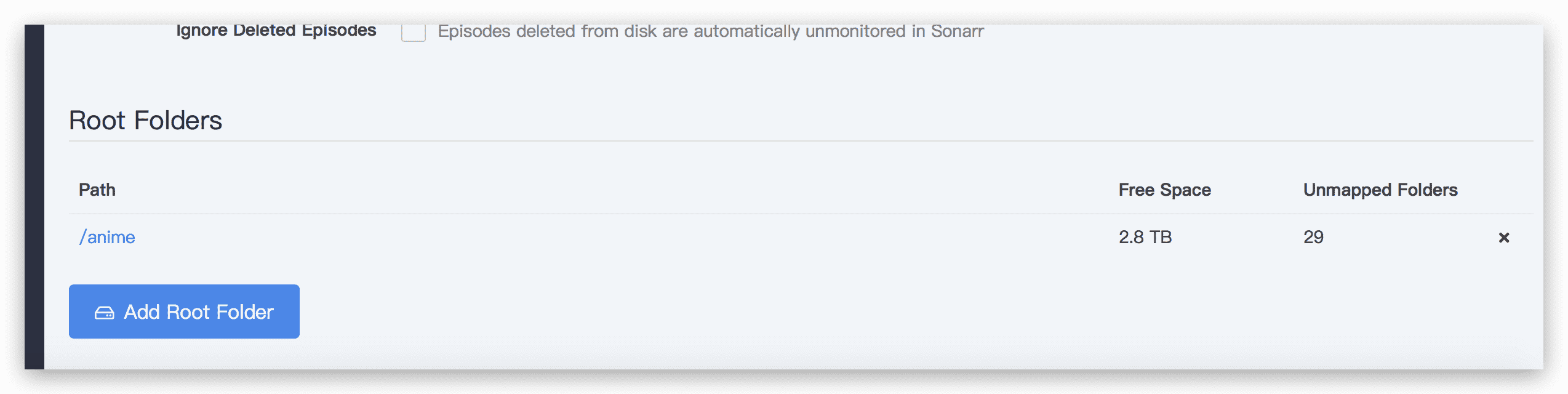Click the Root Folders section heading
The height and width of the screenshot is (394, 1568).
pyautogui.click(x=145, y=120)
